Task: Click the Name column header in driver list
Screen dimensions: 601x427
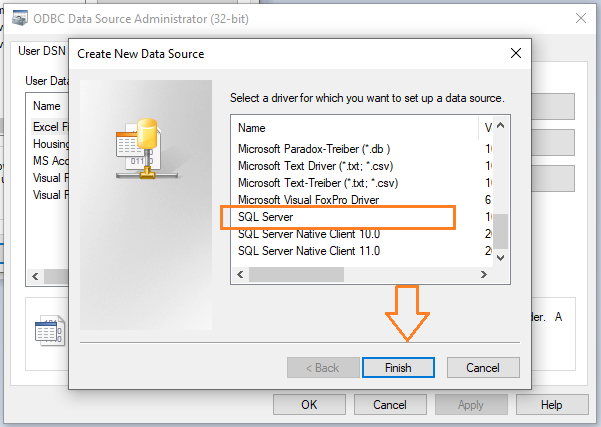Action: point(355,128)
